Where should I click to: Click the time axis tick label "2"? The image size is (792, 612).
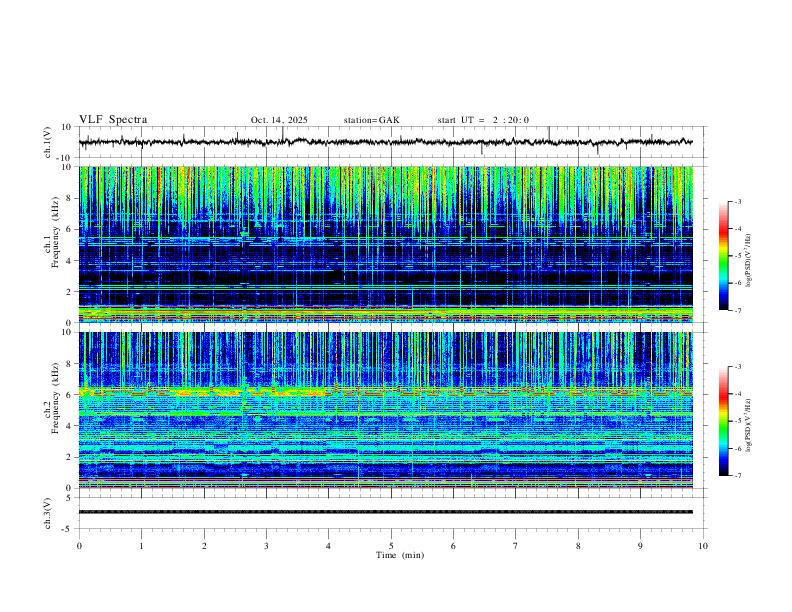tap(204, 546)
